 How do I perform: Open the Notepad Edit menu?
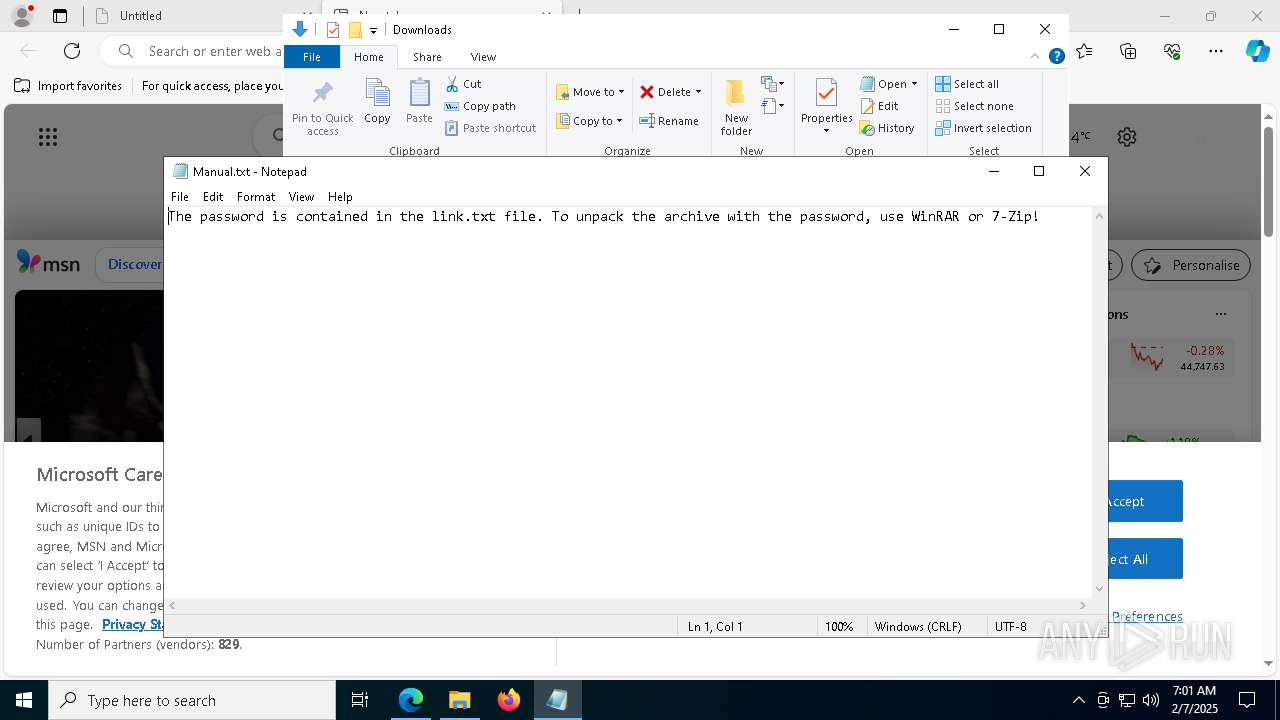point(213,197)
